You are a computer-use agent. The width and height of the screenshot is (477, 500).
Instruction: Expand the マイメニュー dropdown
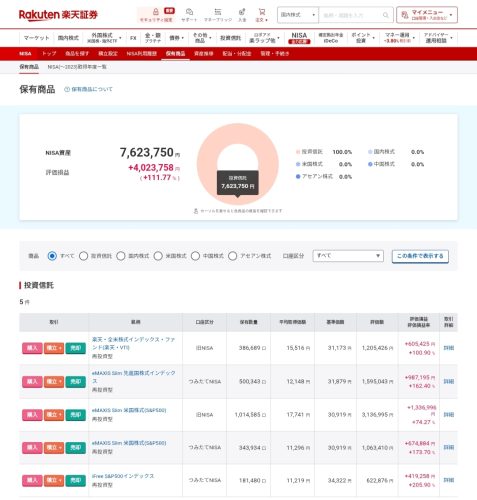[x=427, y=15]
